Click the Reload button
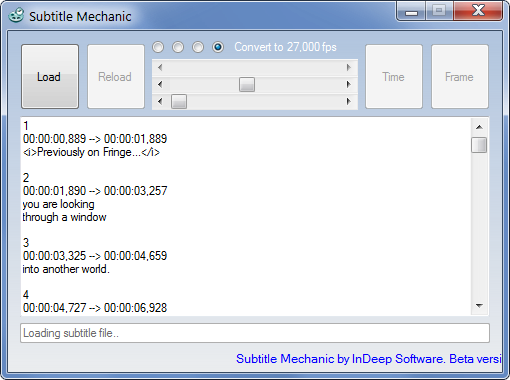 click(x=116, y=77)
